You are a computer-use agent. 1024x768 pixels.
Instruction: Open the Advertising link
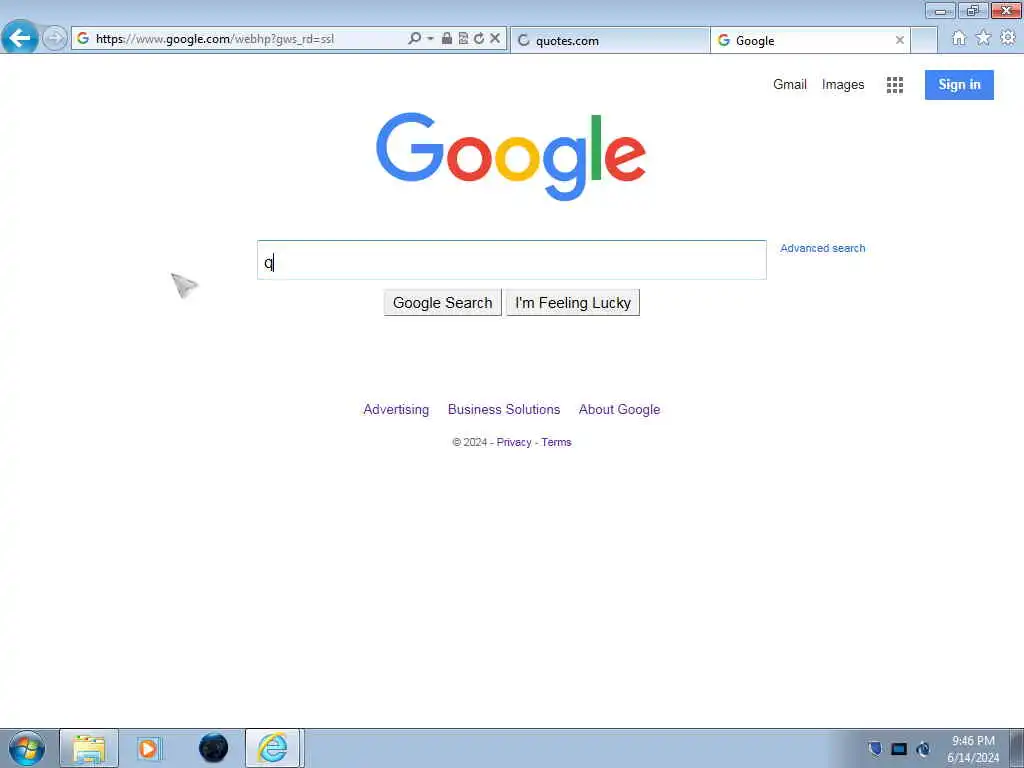[x=396, y=409]
